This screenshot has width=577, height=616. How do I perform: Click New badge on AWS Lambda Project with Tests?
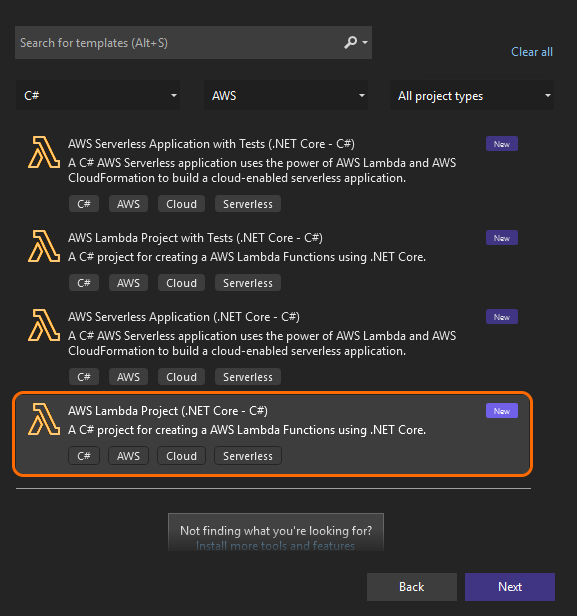click(502, 238)
